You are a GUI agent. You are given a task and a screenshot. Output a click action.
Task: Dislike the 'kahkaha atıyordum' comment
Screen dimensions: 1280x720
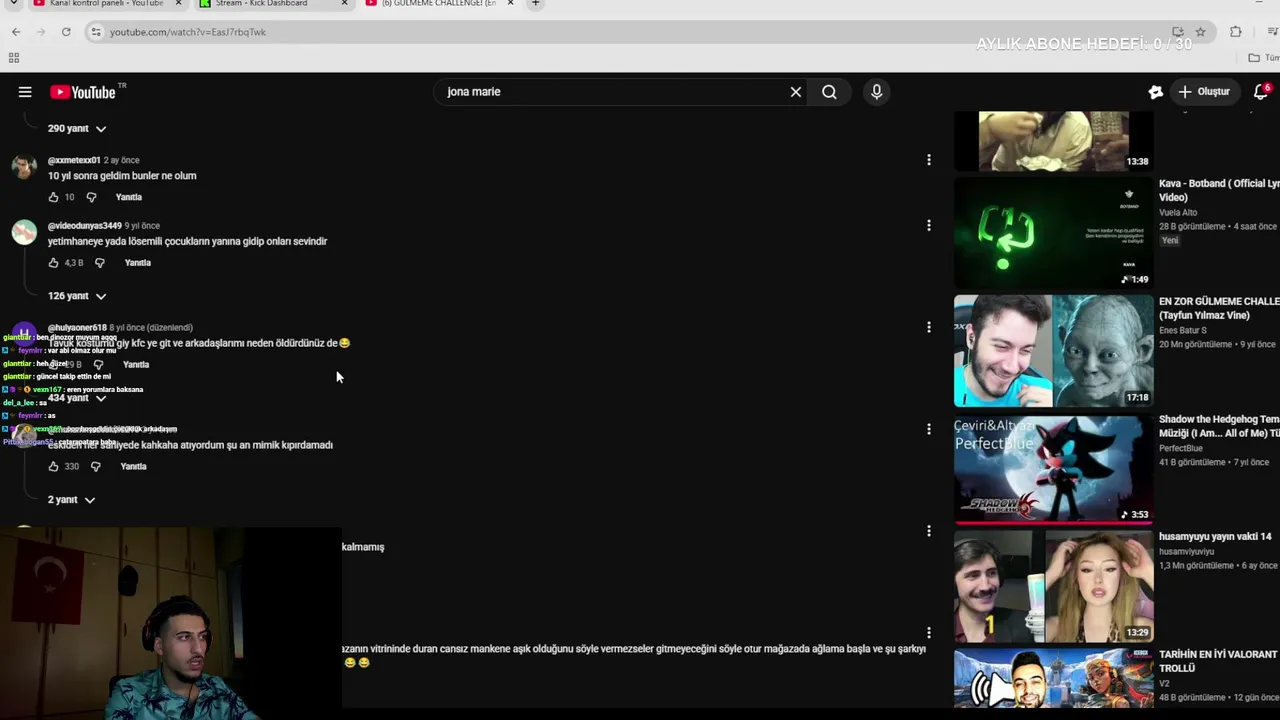(95, 467)
